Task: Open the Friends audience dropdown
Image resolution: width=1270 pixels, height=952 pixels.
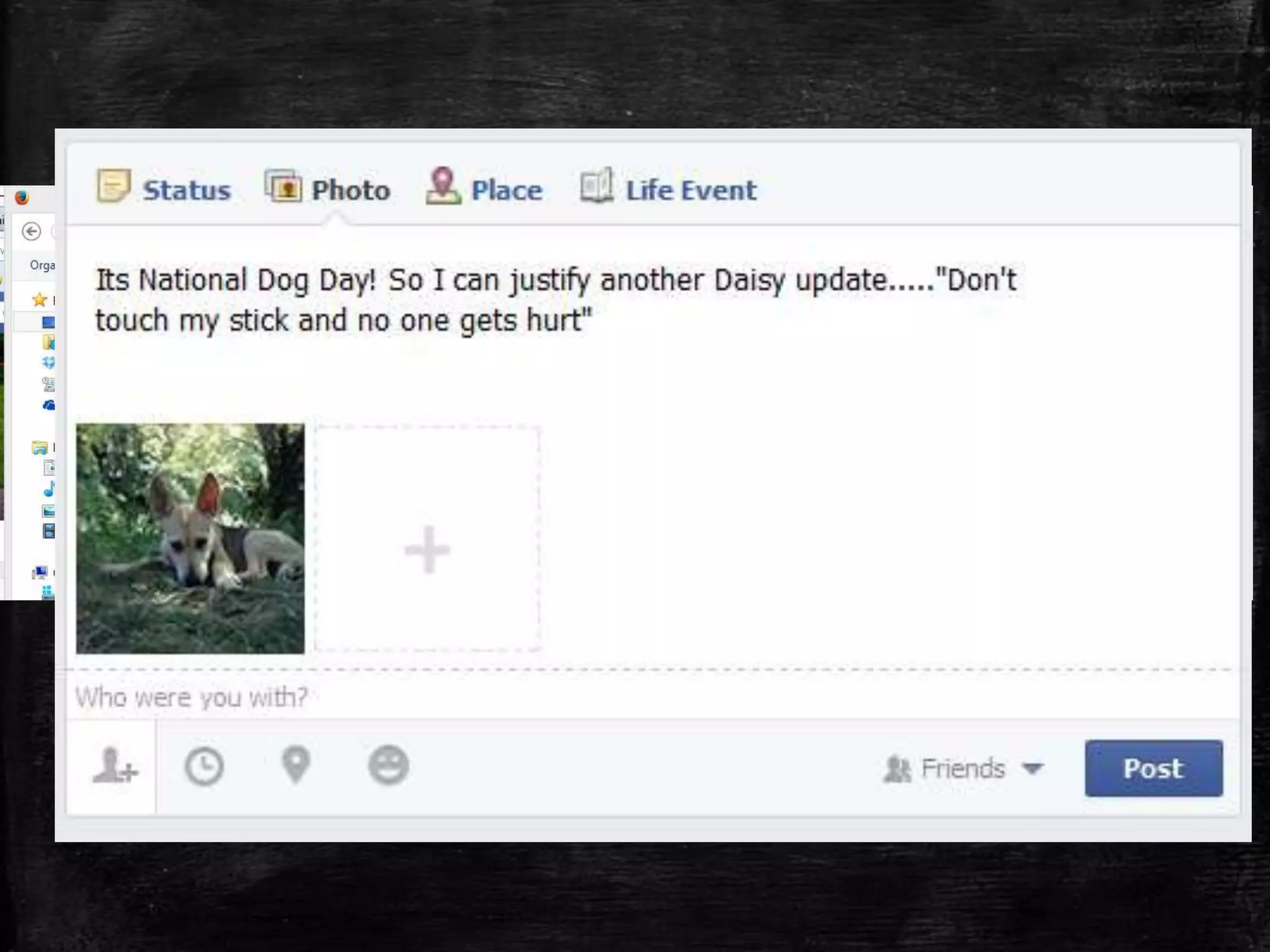Action: 964,769
